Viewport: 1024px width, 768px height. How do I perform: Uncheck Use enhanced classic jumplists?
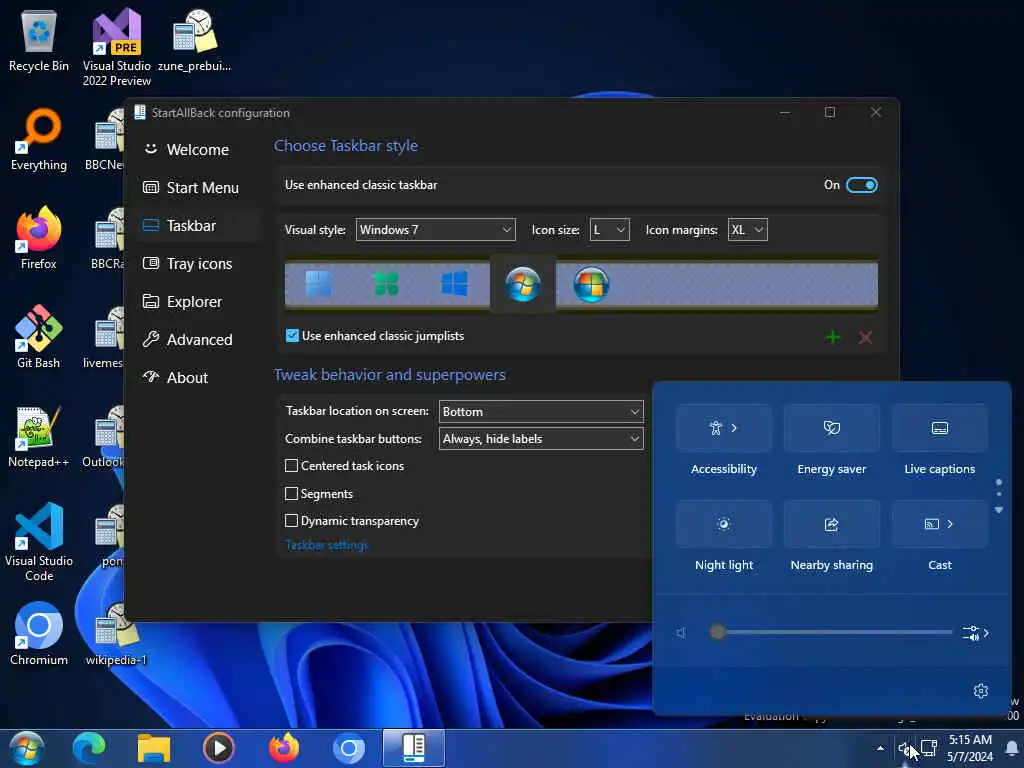pos(292,336)
